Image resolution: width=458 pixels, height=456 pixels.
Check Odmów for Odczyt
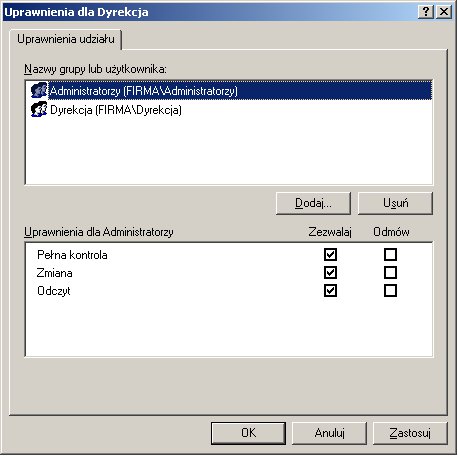[x=390, y=291]
